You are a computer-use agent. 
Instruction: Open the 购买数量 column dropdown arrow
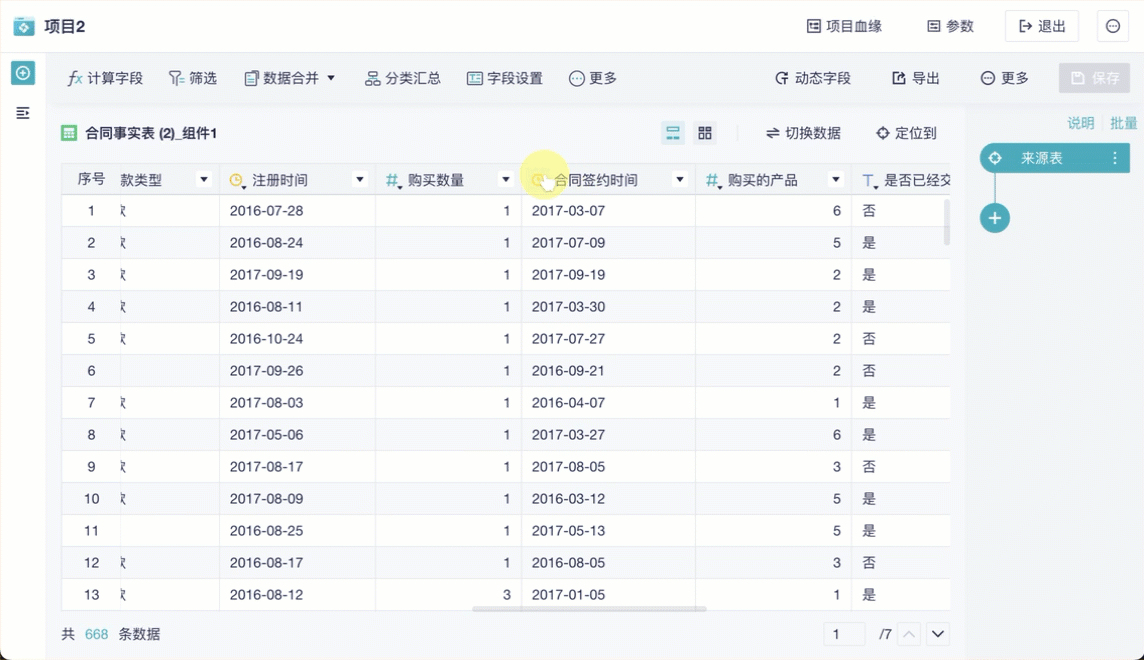coord(506,180)
